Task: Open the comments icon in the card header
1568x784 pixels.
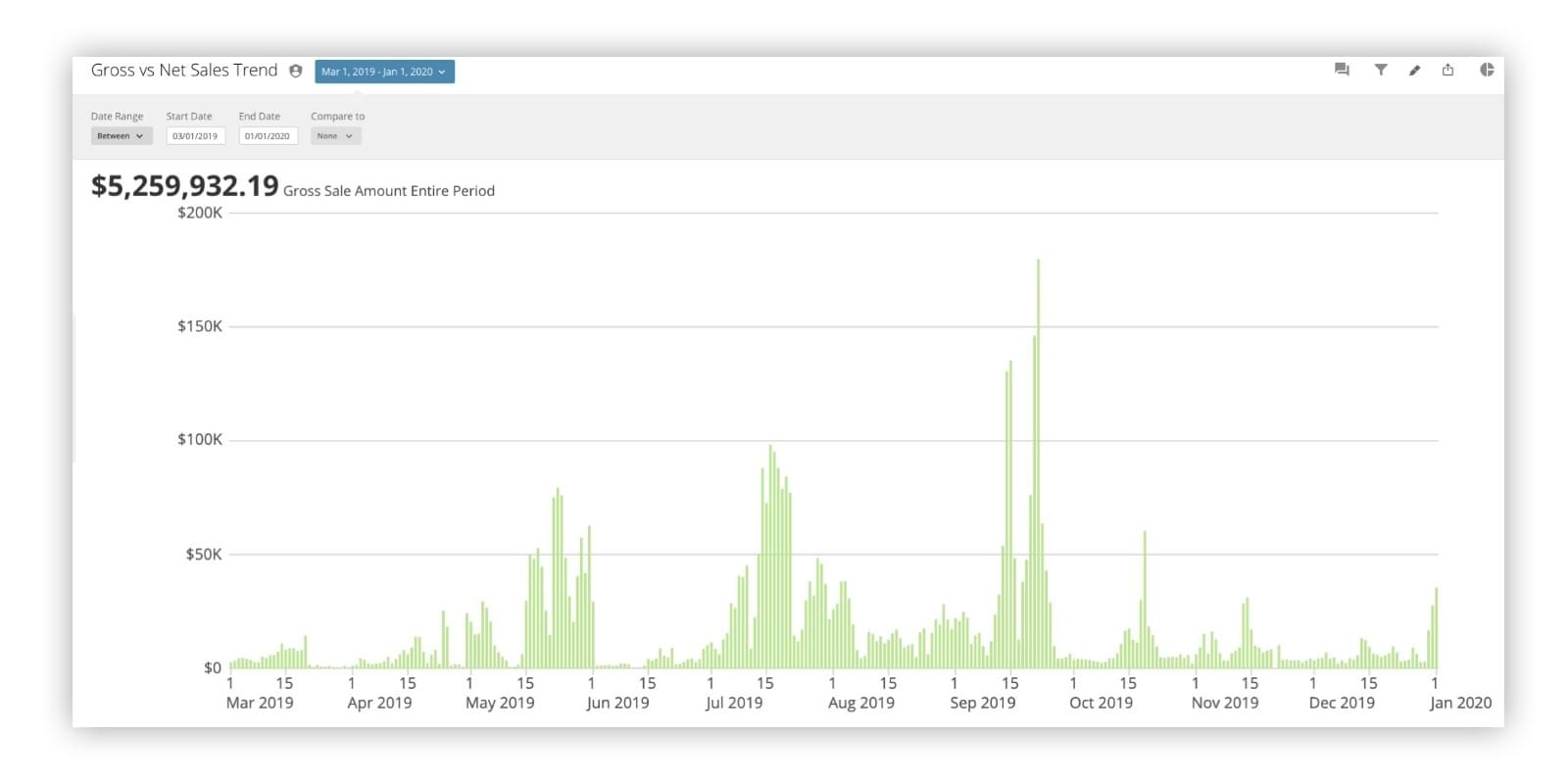Action: pos(1342,70)
